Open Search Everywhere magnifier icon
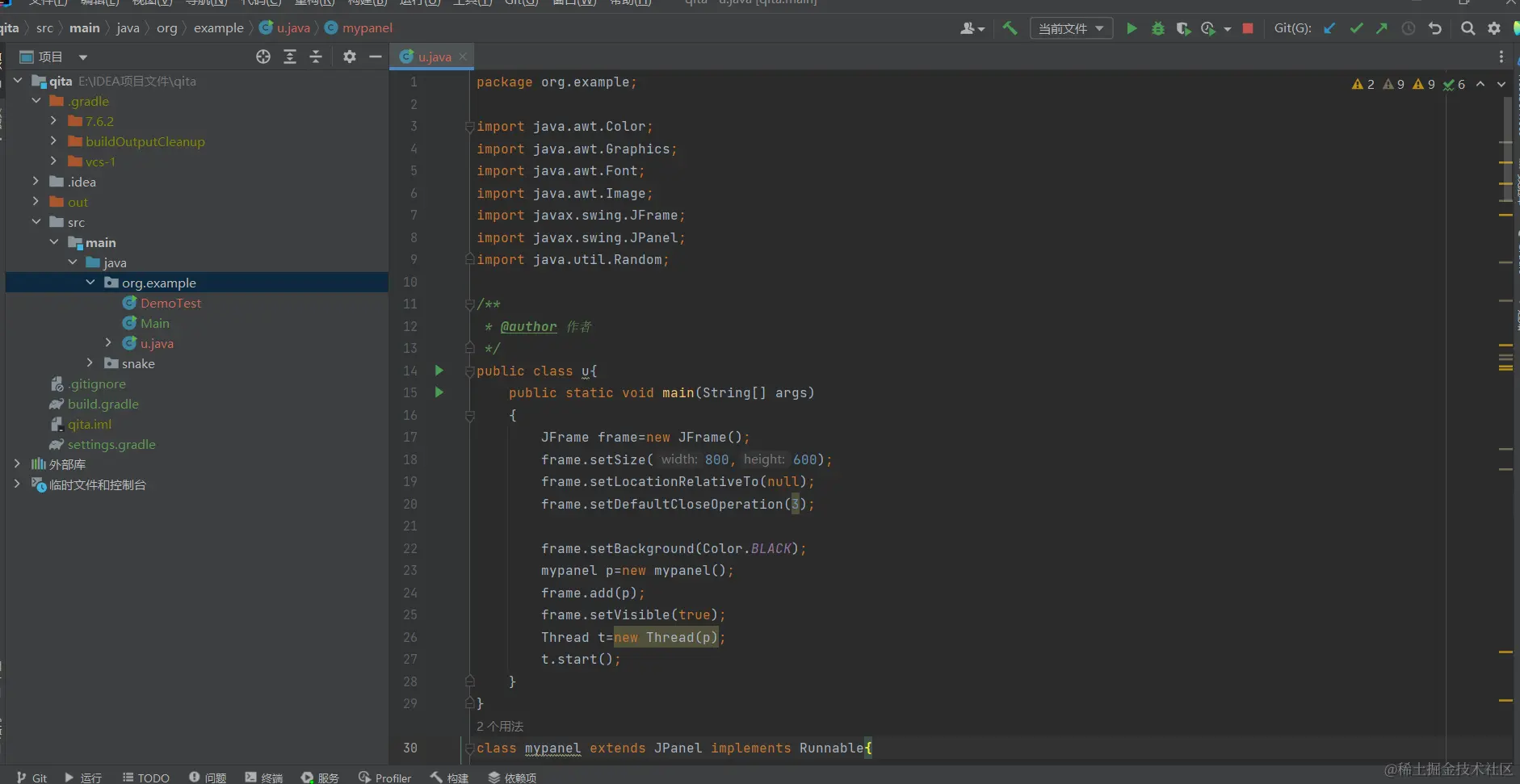Screen dimensions: 1520x784 pos(1468,28)
